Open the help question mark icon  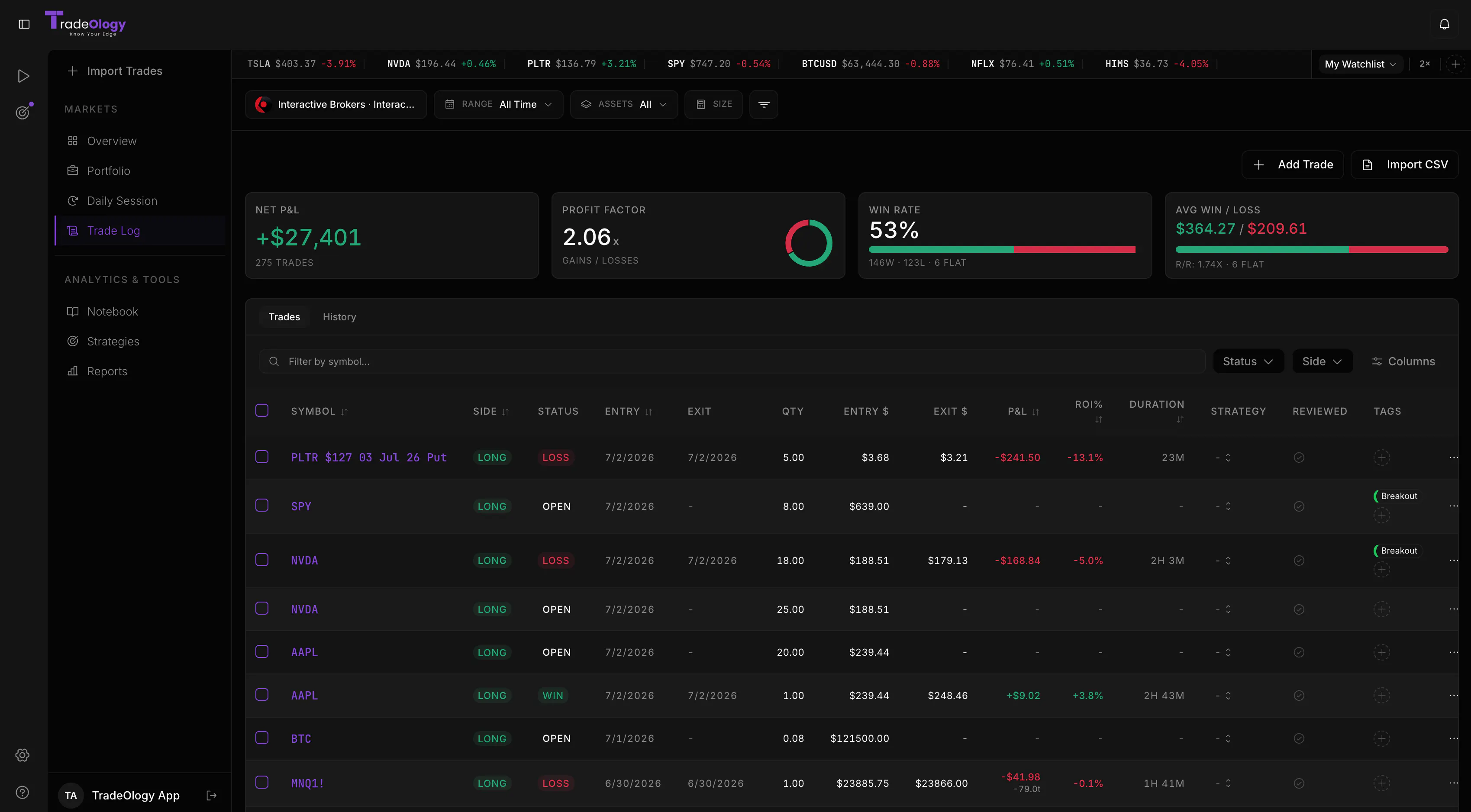(22, 792)
